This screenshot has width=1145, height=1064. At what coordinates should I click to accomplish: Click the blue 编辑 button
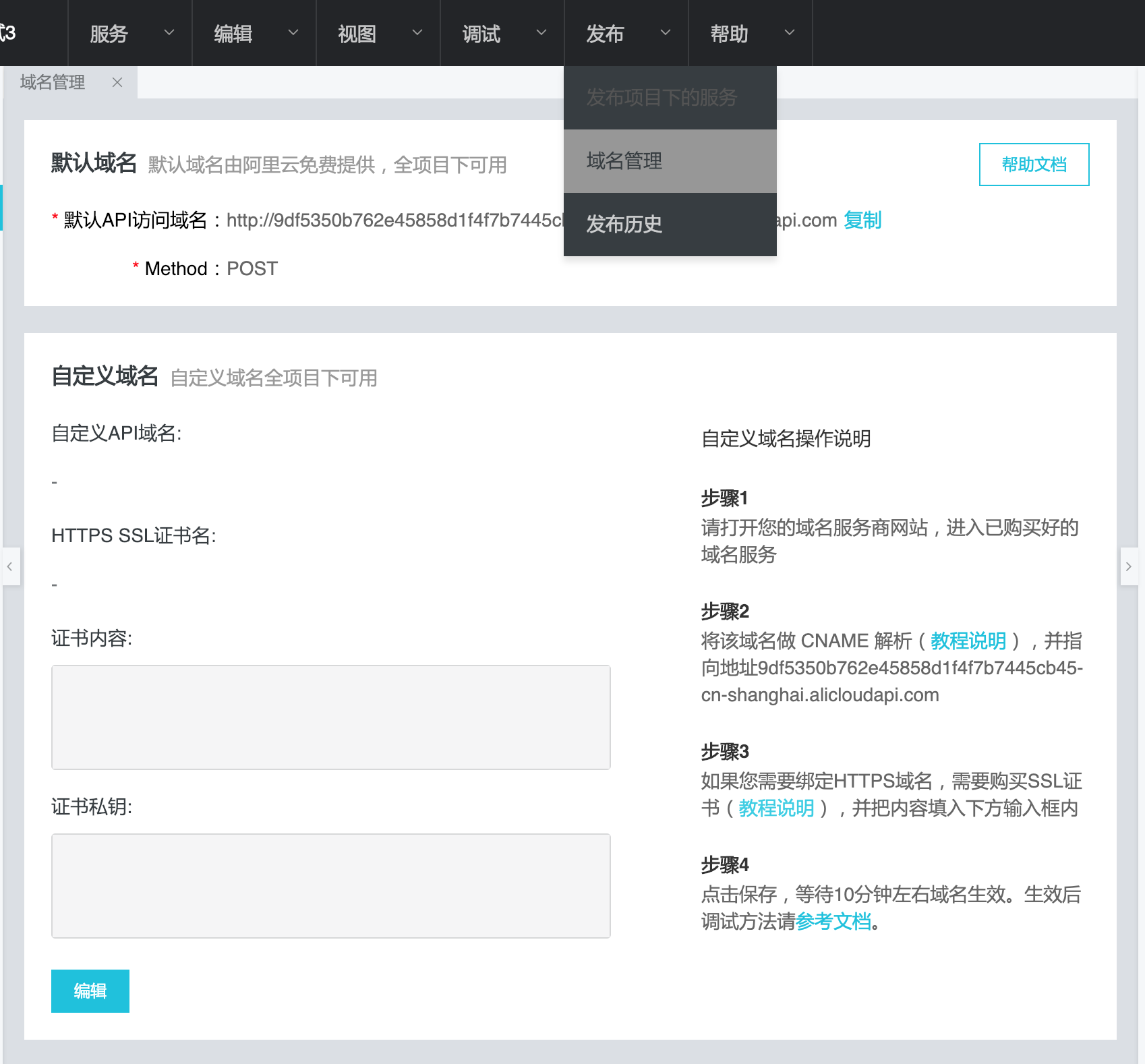tap(90, 991)
